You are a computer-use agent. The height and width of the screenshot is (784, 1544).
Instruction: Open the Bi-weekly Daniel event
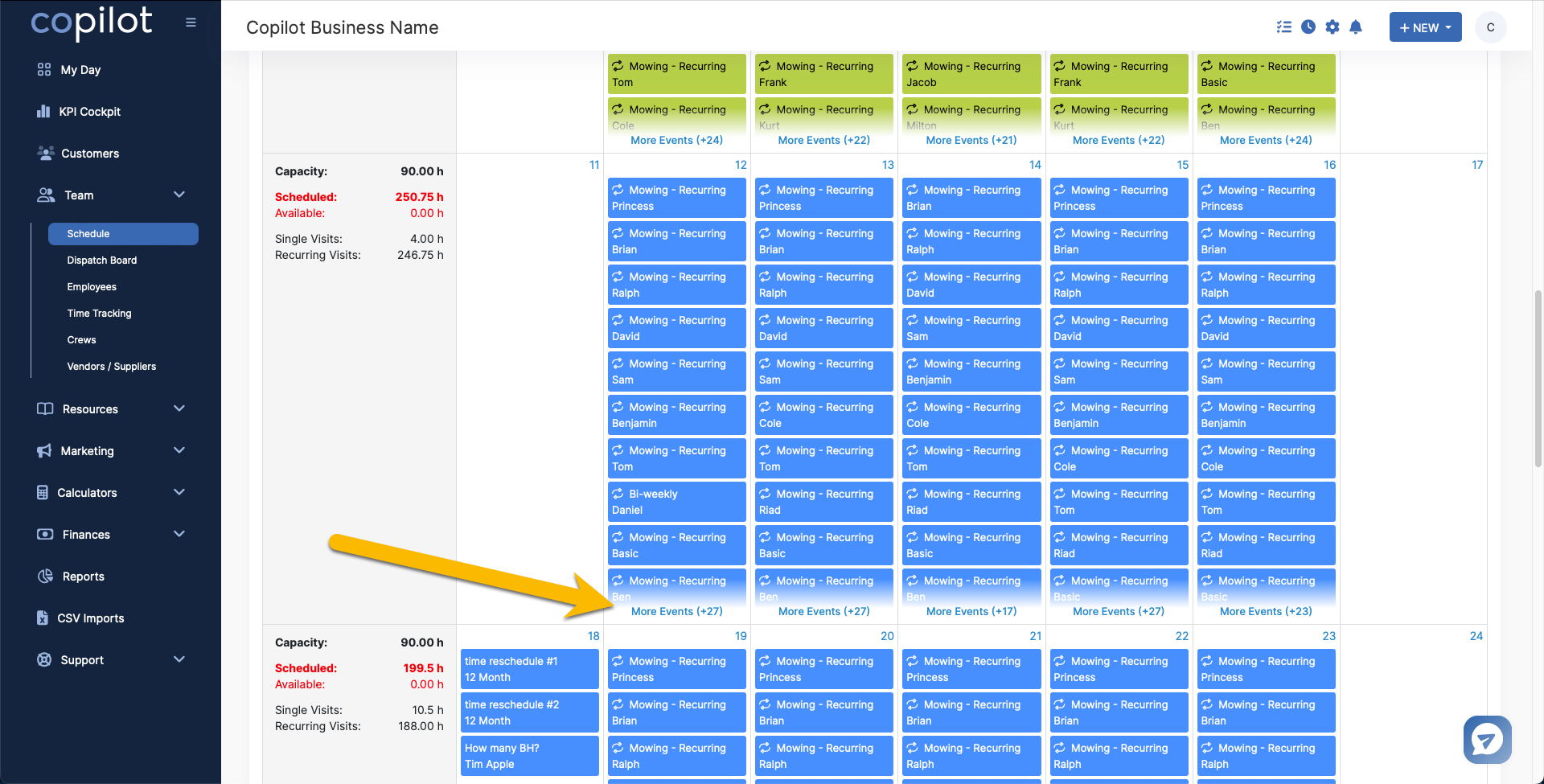click(x=676, y=502)
